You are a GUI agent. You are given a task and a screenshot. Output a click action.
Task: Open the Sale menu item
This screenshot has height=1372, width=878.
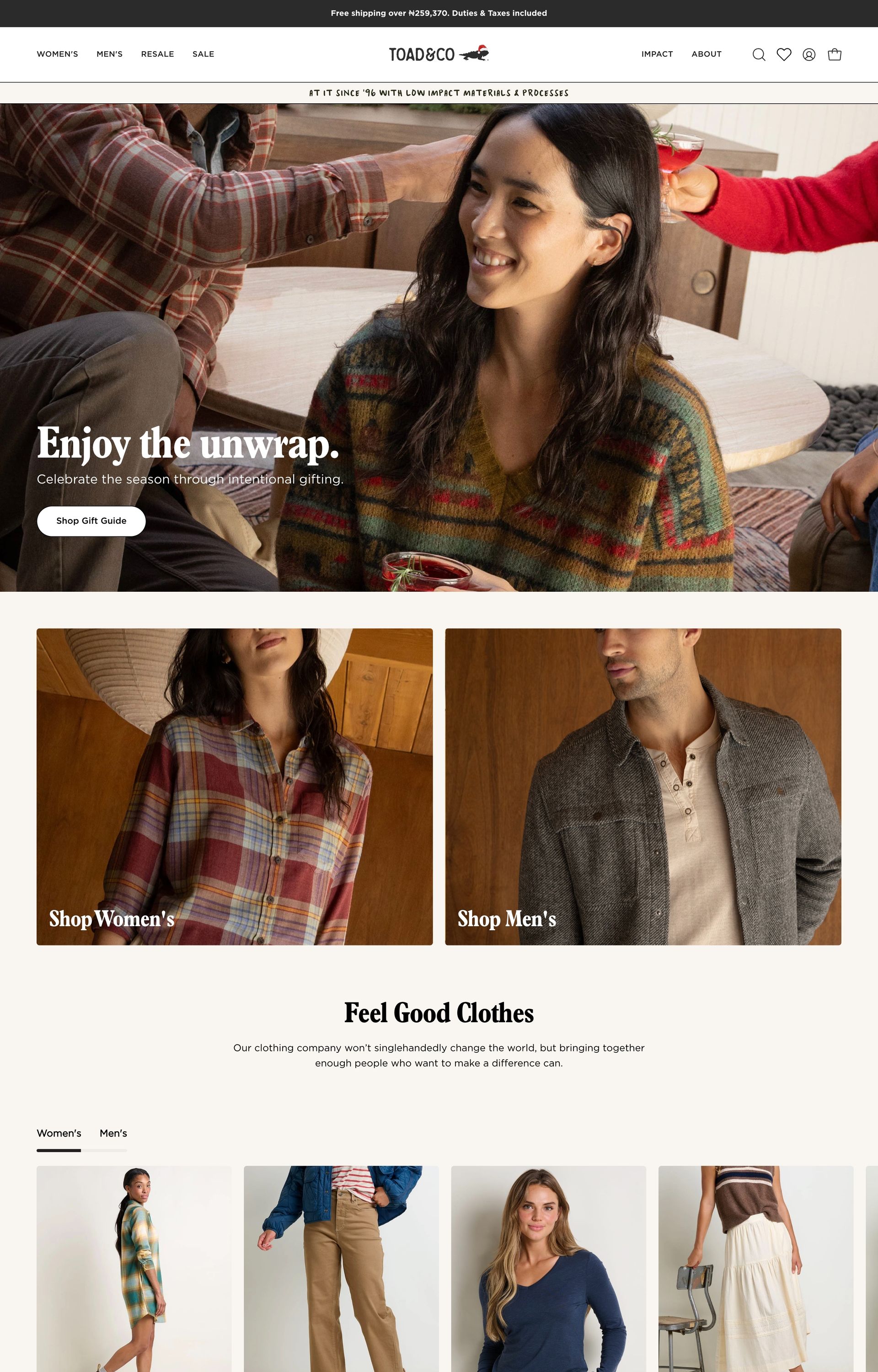[x=203, y=54]
